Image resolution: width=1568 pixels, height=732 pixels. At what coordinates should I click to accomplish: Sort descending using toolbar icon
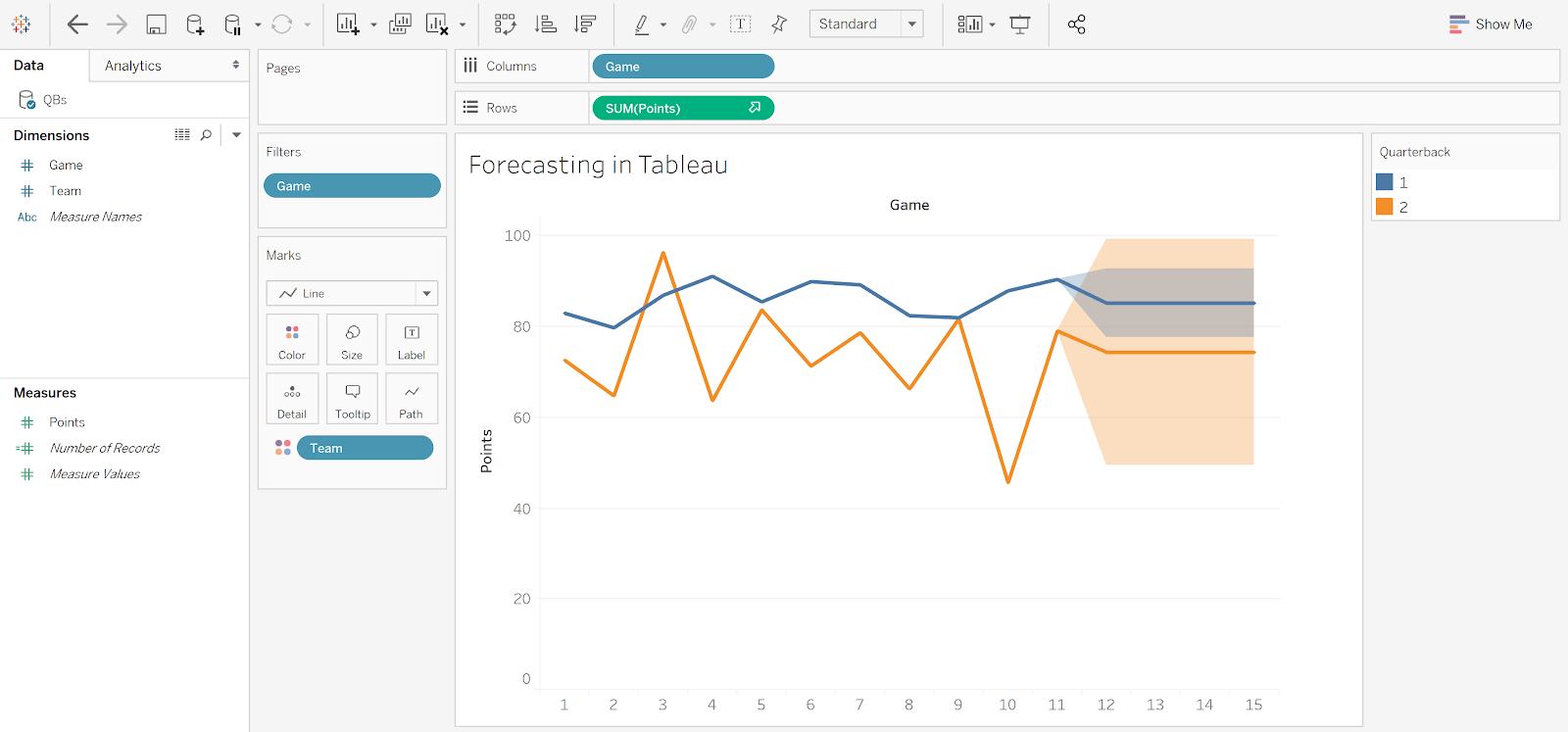click(585, 24)
